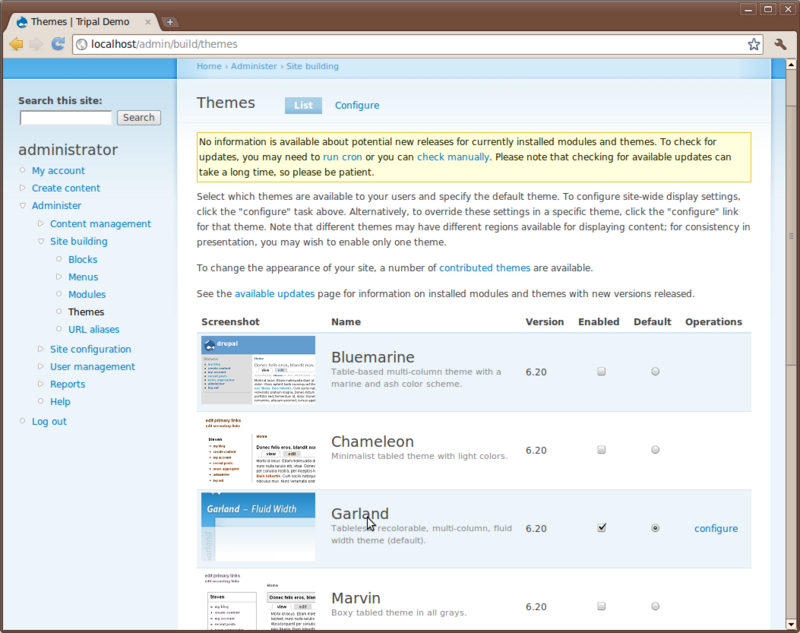Set Marvin as the default theme

click(x=655, y=606)
